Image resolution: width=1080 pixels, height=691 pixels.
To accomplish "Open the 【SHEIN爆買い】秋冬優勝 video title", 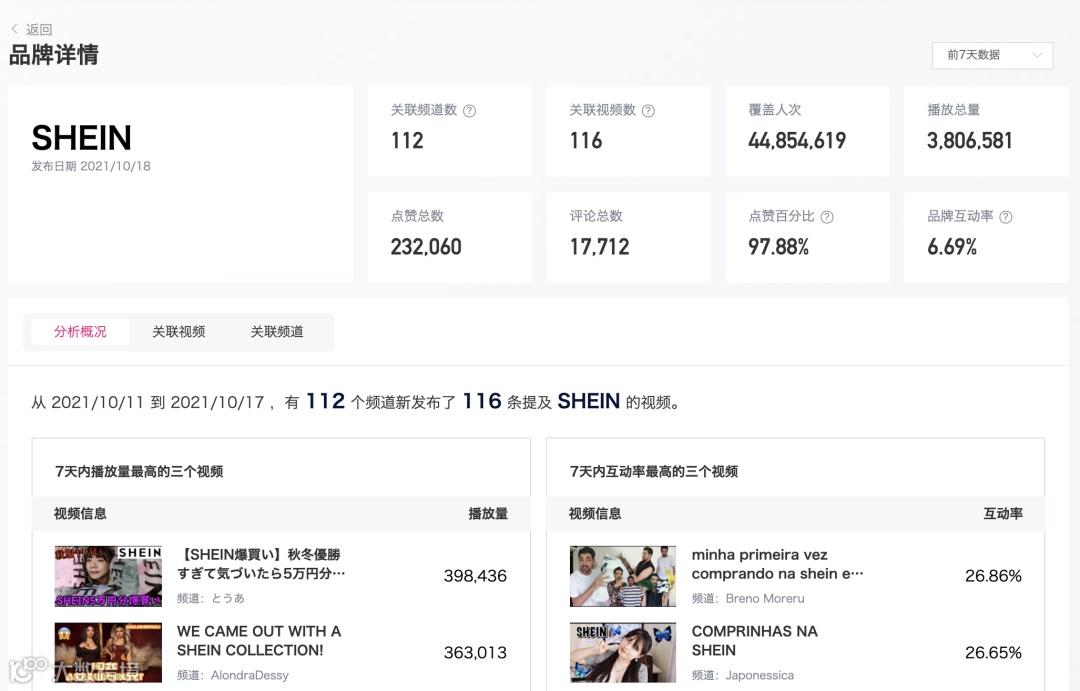I will tap(261, 564).
